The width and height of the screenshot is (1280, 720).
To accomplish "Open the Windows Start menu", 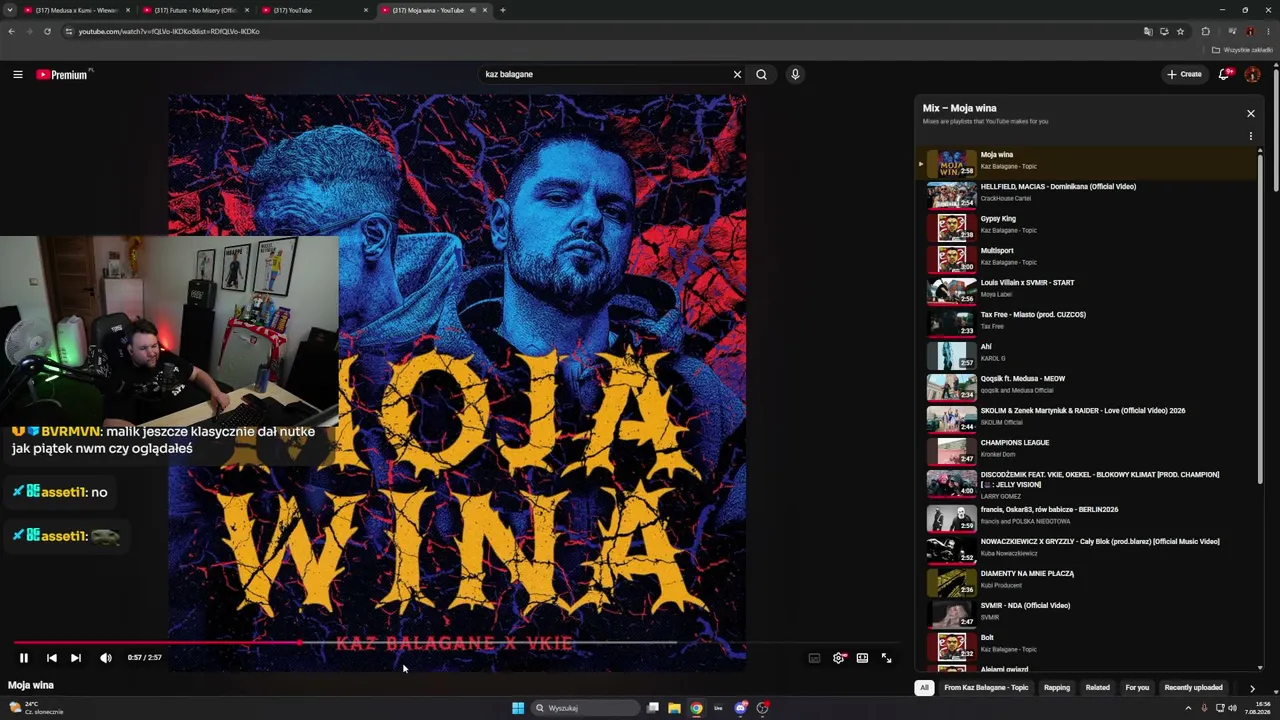I will [x=518, y=708].
